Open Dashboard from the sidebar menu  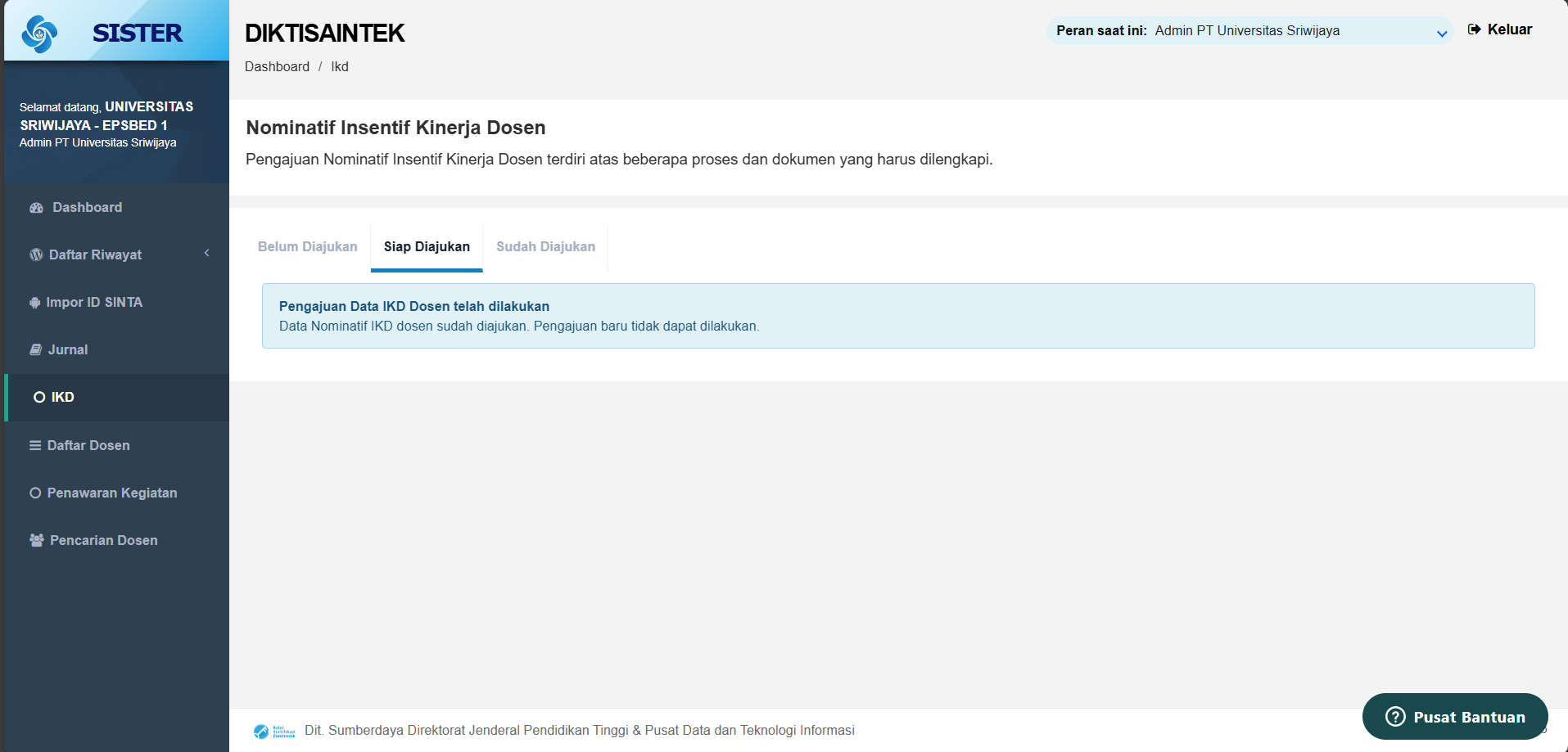pyautogui.click(x=116, y=208)
